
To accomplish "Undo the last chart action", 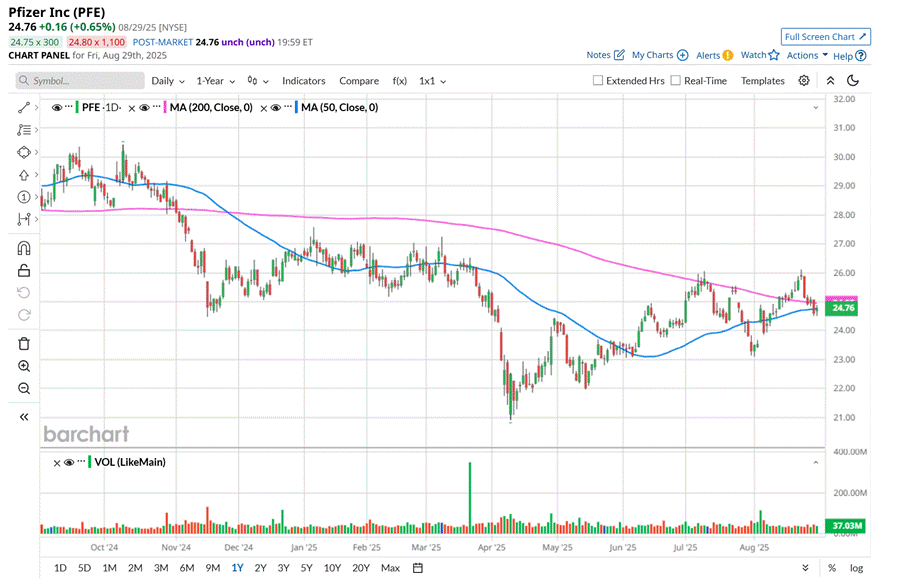I will pyautogui.click(x=24, y=293).
